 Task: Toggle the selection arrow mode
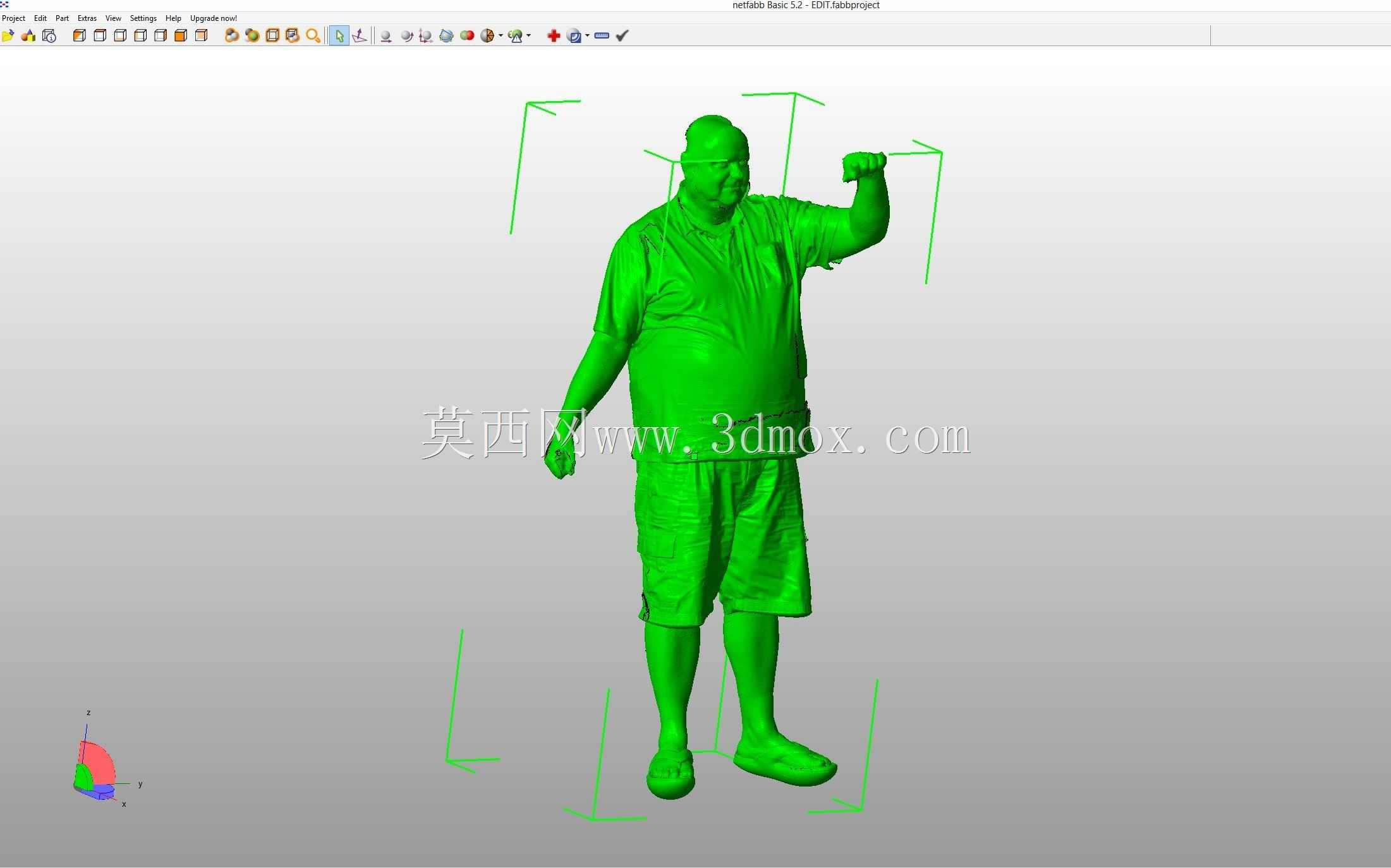pos(339,36)
